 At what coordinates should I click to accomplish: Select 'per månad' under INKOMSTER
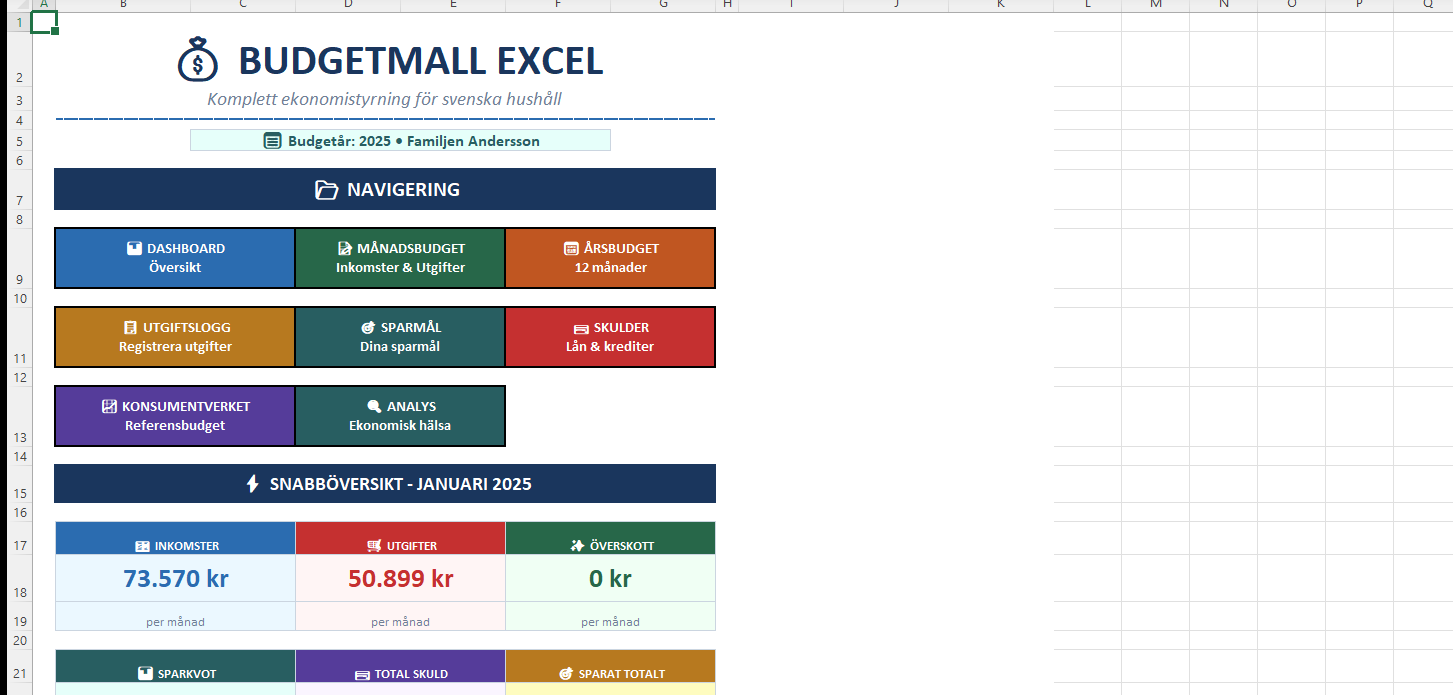(x=175, y=621)
